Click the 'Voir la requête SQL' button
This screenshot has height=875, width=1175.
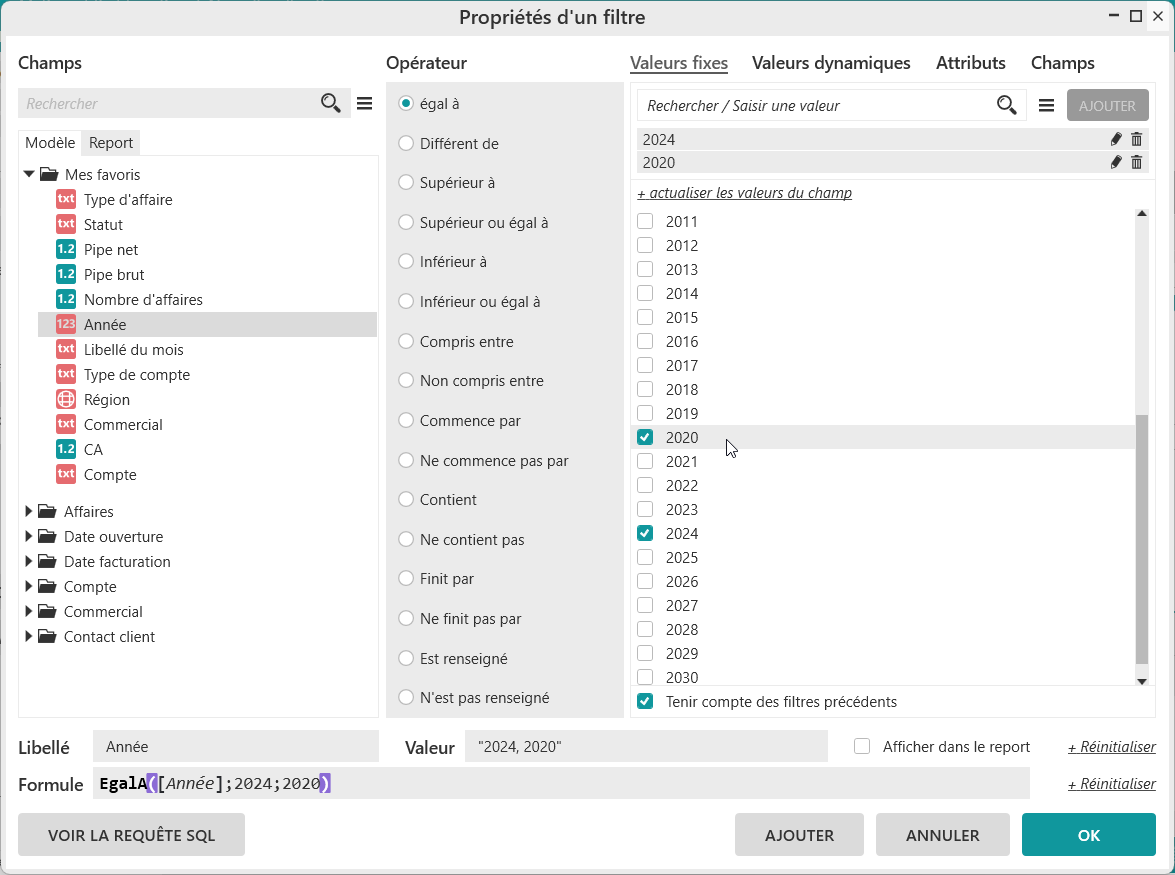coord(131,835)
